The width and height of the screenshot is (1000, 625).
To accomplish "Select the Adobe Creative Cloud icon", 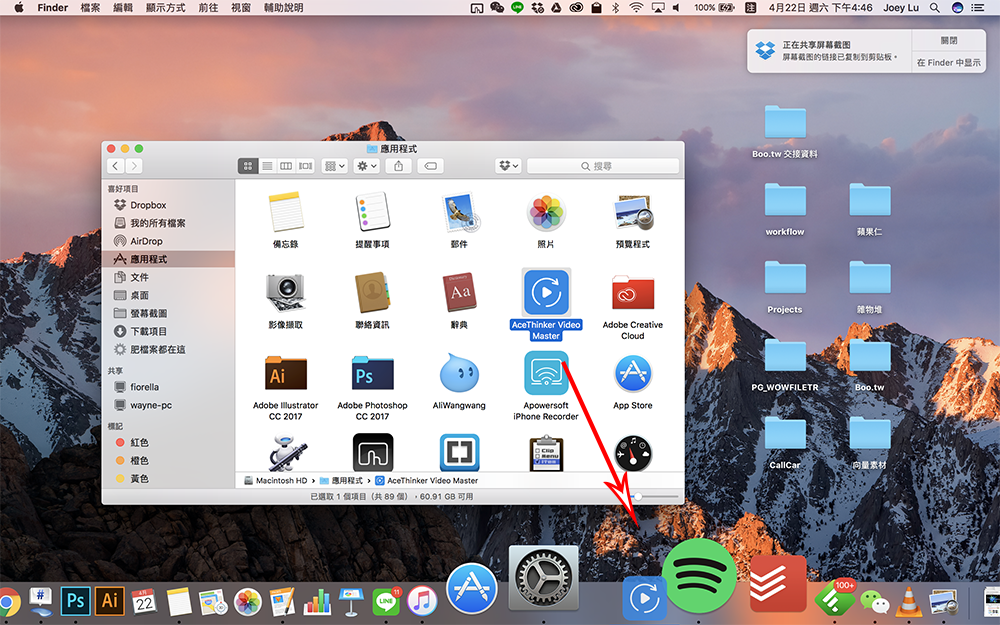I will pos(633,293).
